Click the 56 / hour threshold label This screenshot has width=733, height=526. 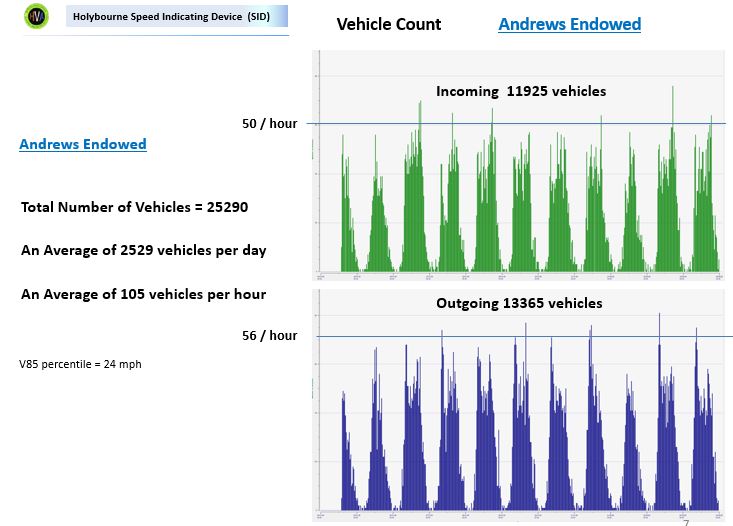tap(269, 336)
